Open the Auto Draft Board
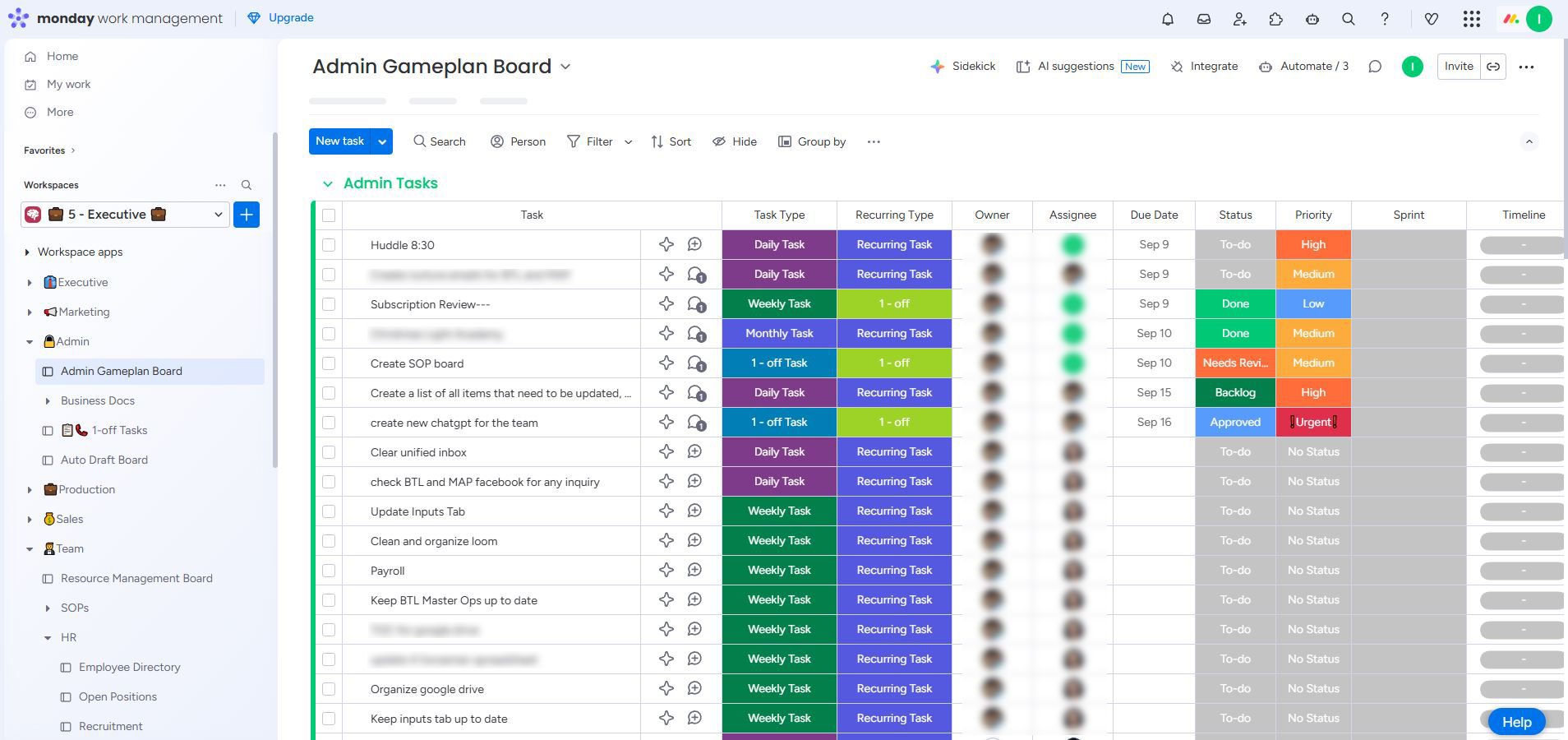The height and width of the screenshot is (740, 1568). (x=104, y=460)
